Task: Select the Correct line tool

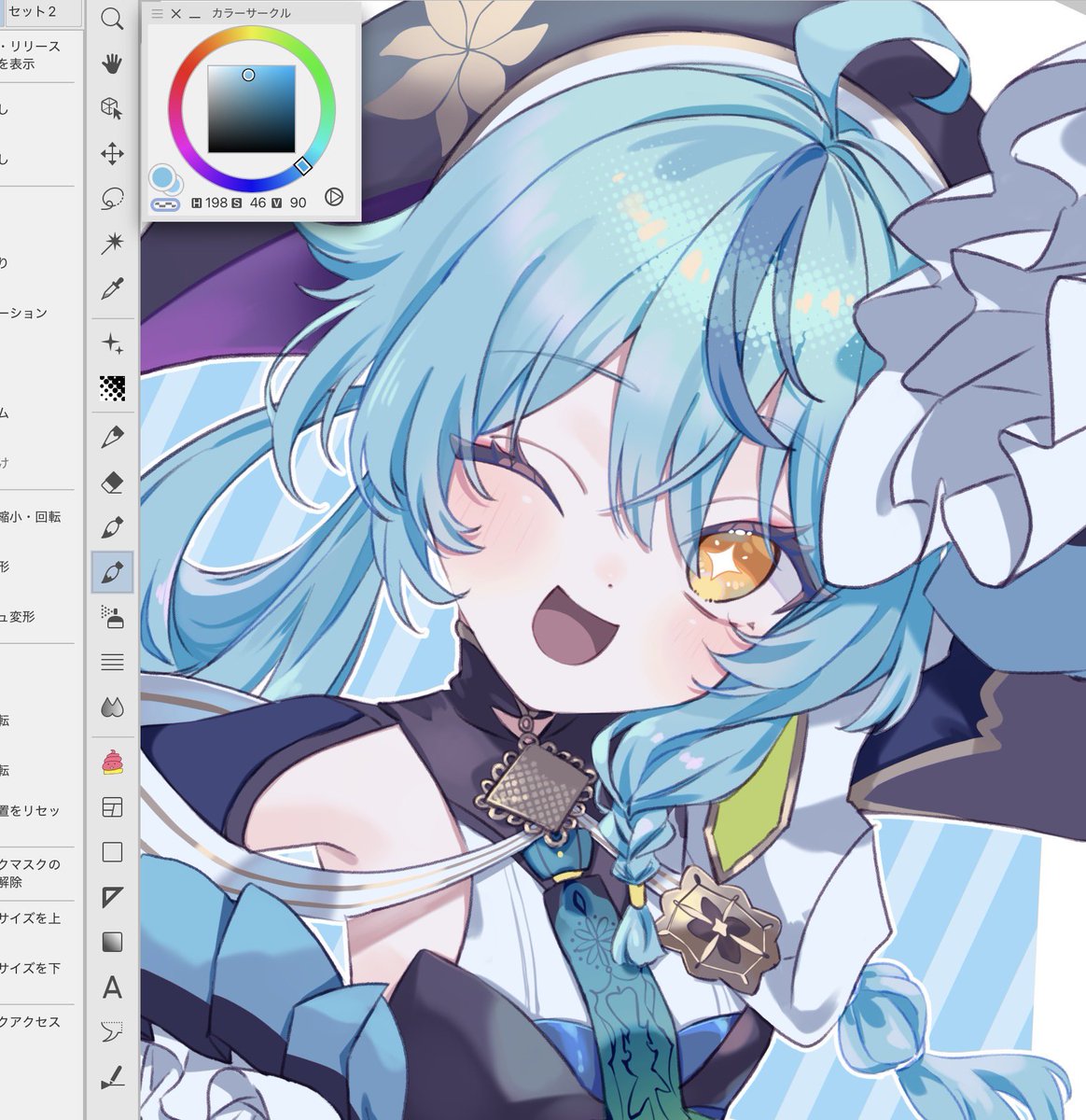Action: pos(112,1077)
